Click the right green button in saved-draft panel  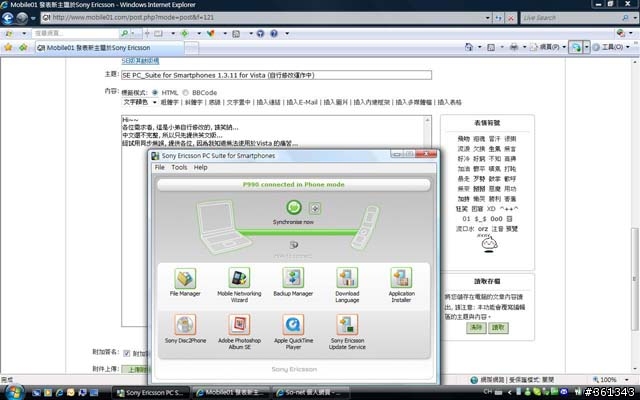[x=498, y=328]
